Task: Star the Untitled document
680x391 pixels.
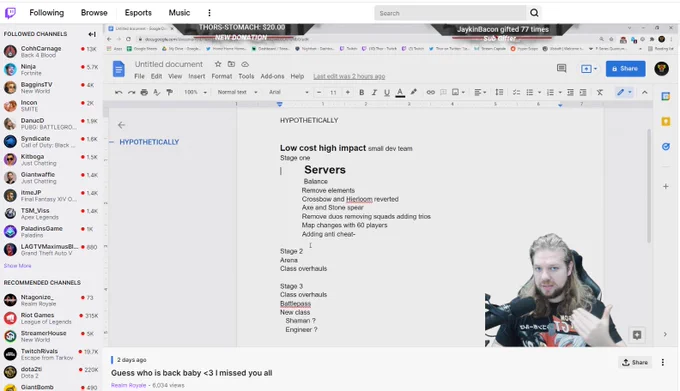Action: tap(218, 64)
